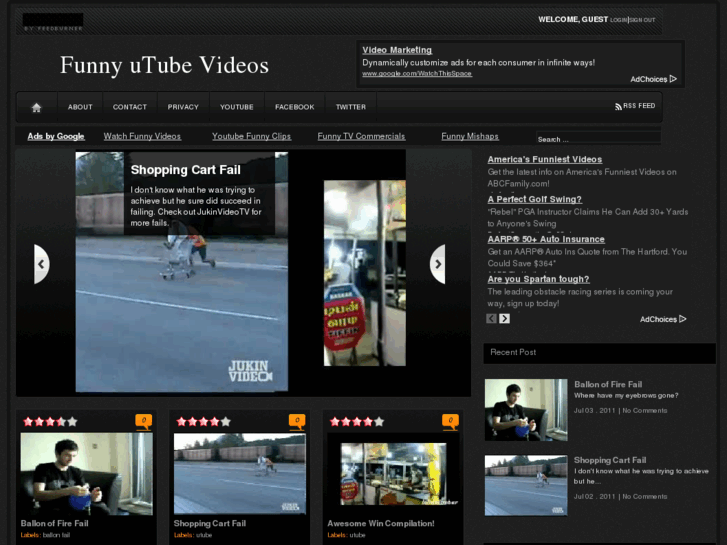This screenshot has height=545, width=727.
Task: Click the Ads by Google label link
Action: coord(56,136)
